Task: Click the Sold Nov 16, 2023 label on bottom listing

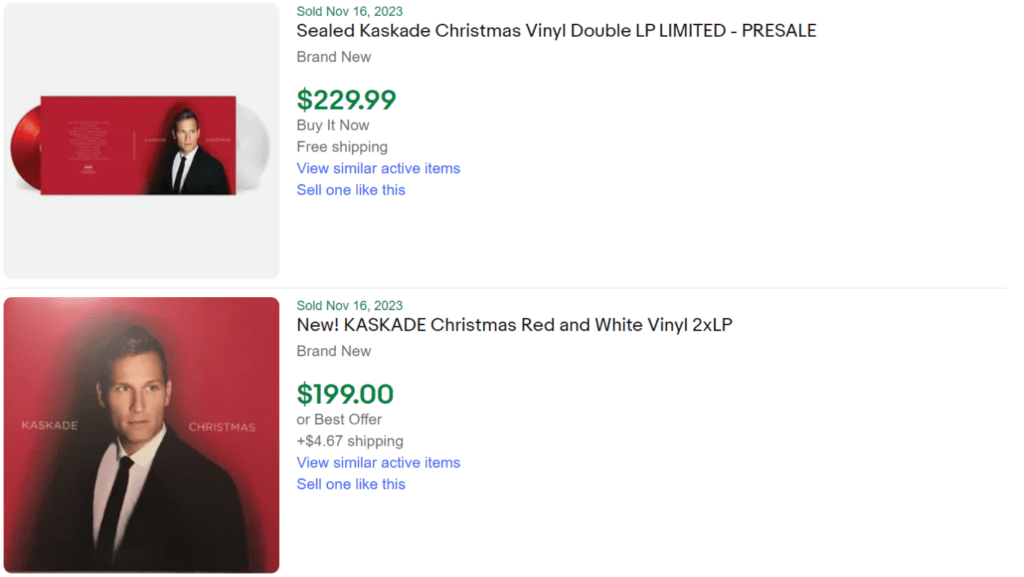Action: click(x=348, y=305)
